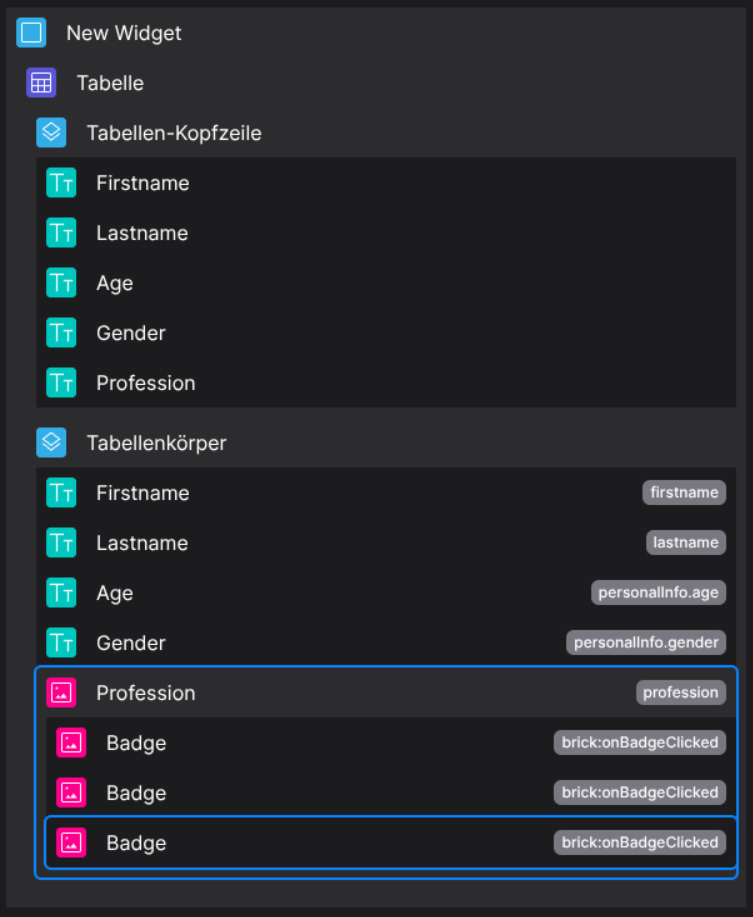Select the New Widget root item

click(x=124, y=33)
